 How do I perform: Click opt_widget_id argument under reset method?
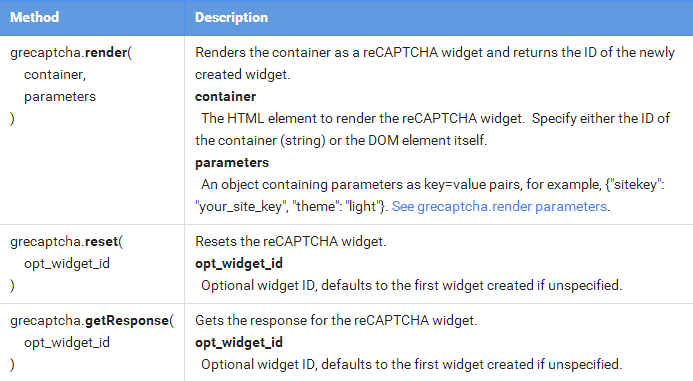67,264
